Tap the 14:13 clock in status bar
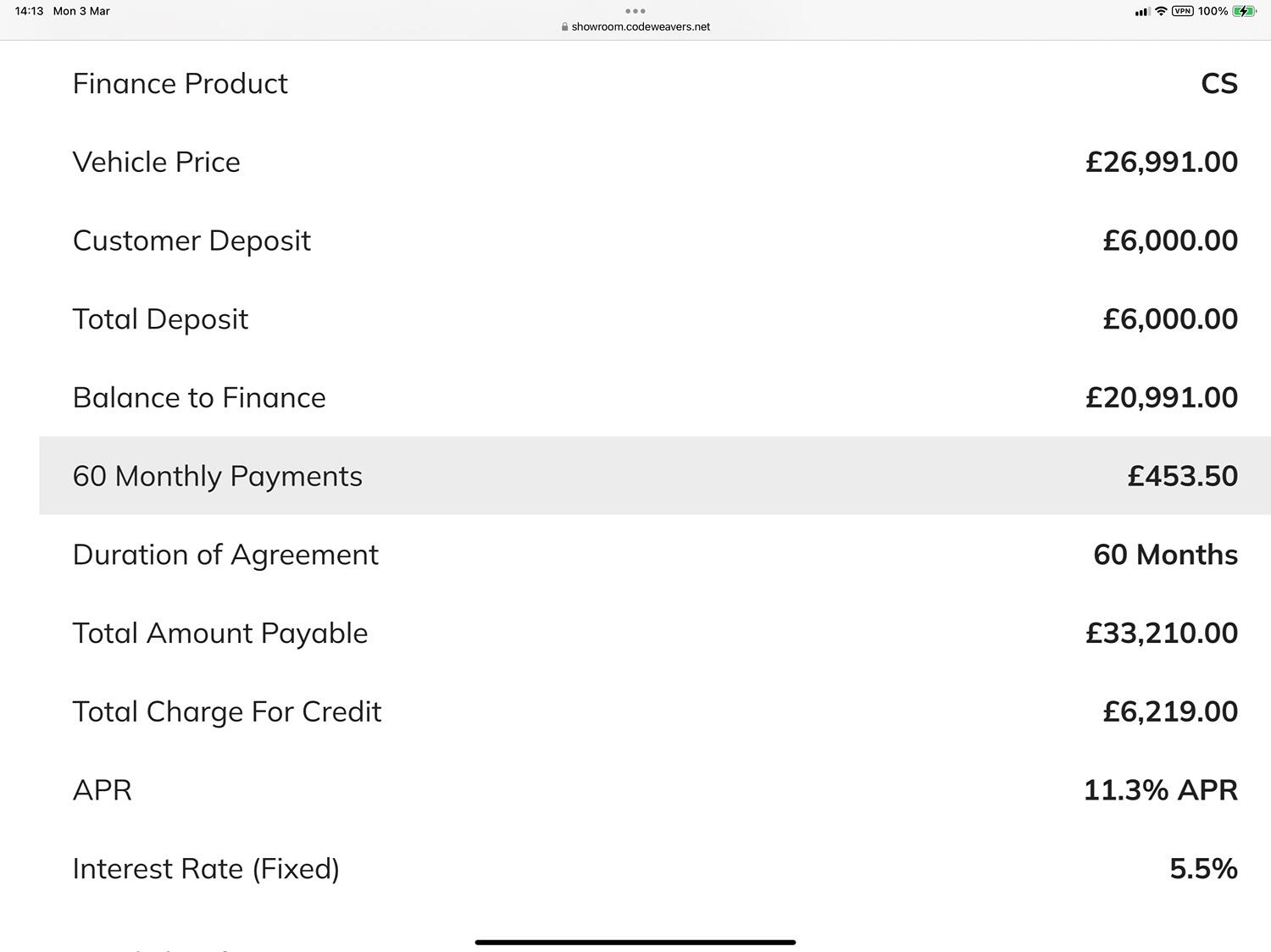1271x952 pixels. 29,11
